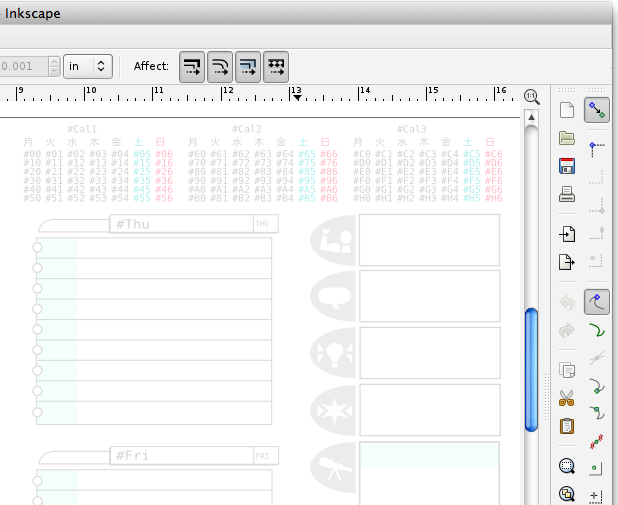Toggle Affect rounded corners scaling button

(220, 67)
